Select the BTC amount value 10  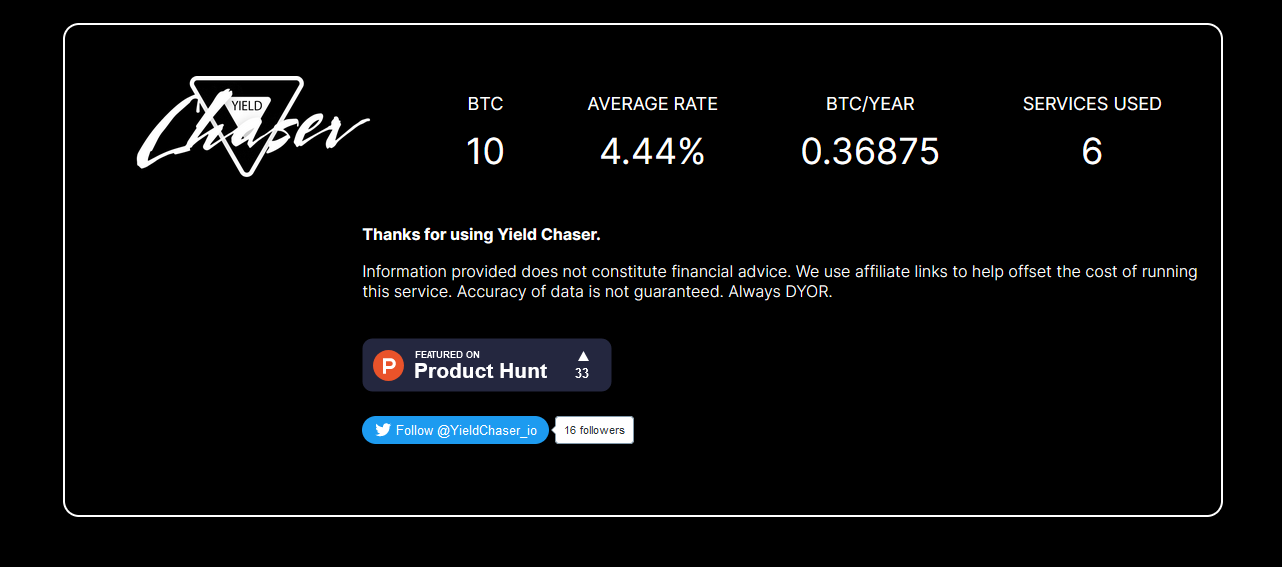[x=485, y=152]
